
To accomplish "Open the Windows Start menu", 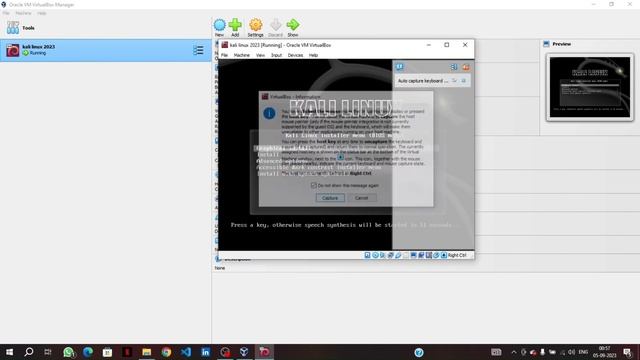I will [9, 352].
